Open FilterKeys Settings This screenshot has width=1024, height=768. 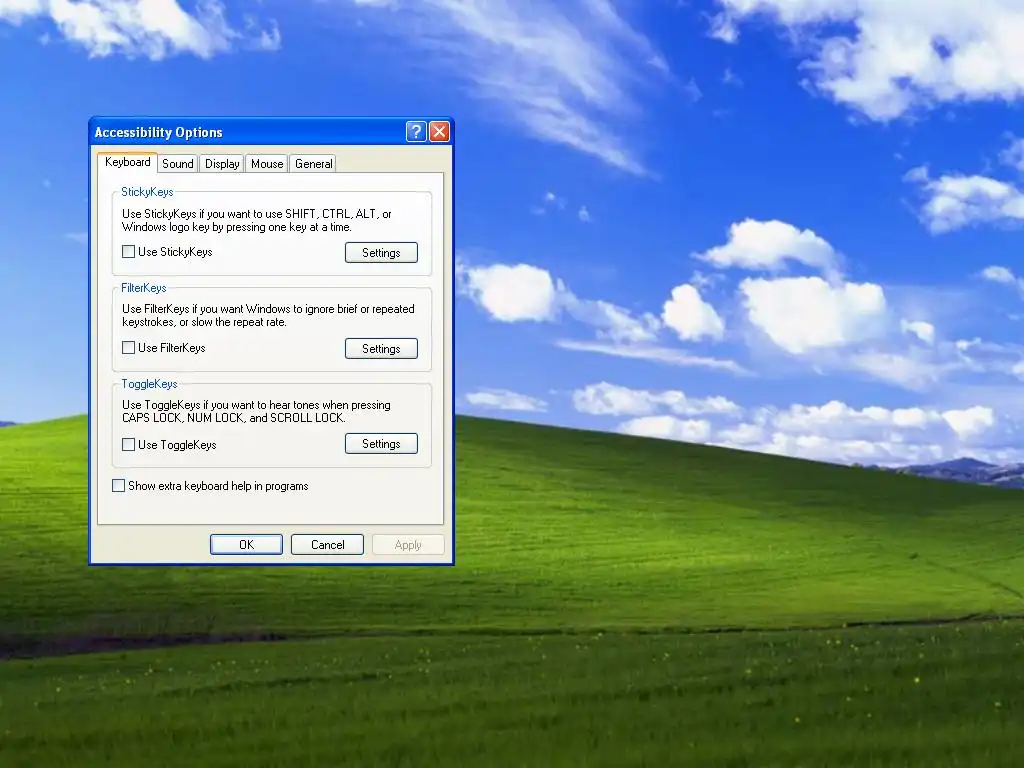click(381, 349)
